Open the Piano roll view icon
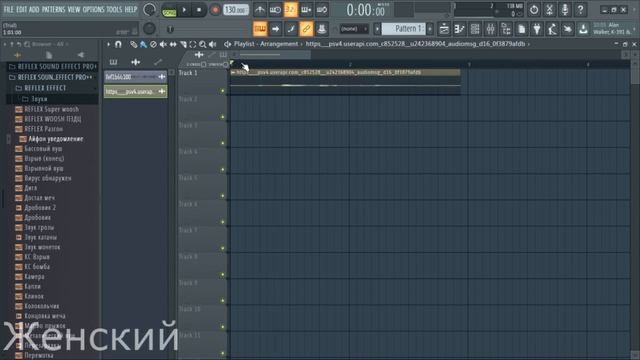640x360 pixels. 460,29
